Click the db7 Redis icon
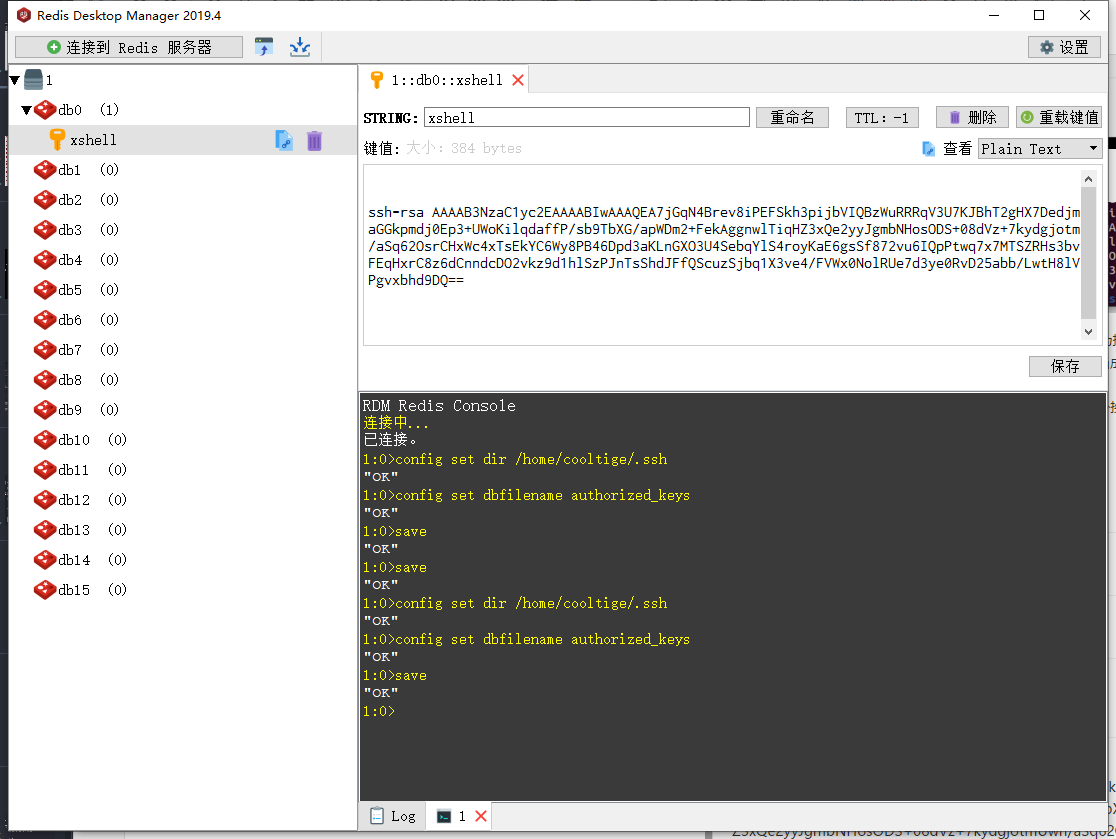This screenshot has height=839, width=1116. click(45, 349)
